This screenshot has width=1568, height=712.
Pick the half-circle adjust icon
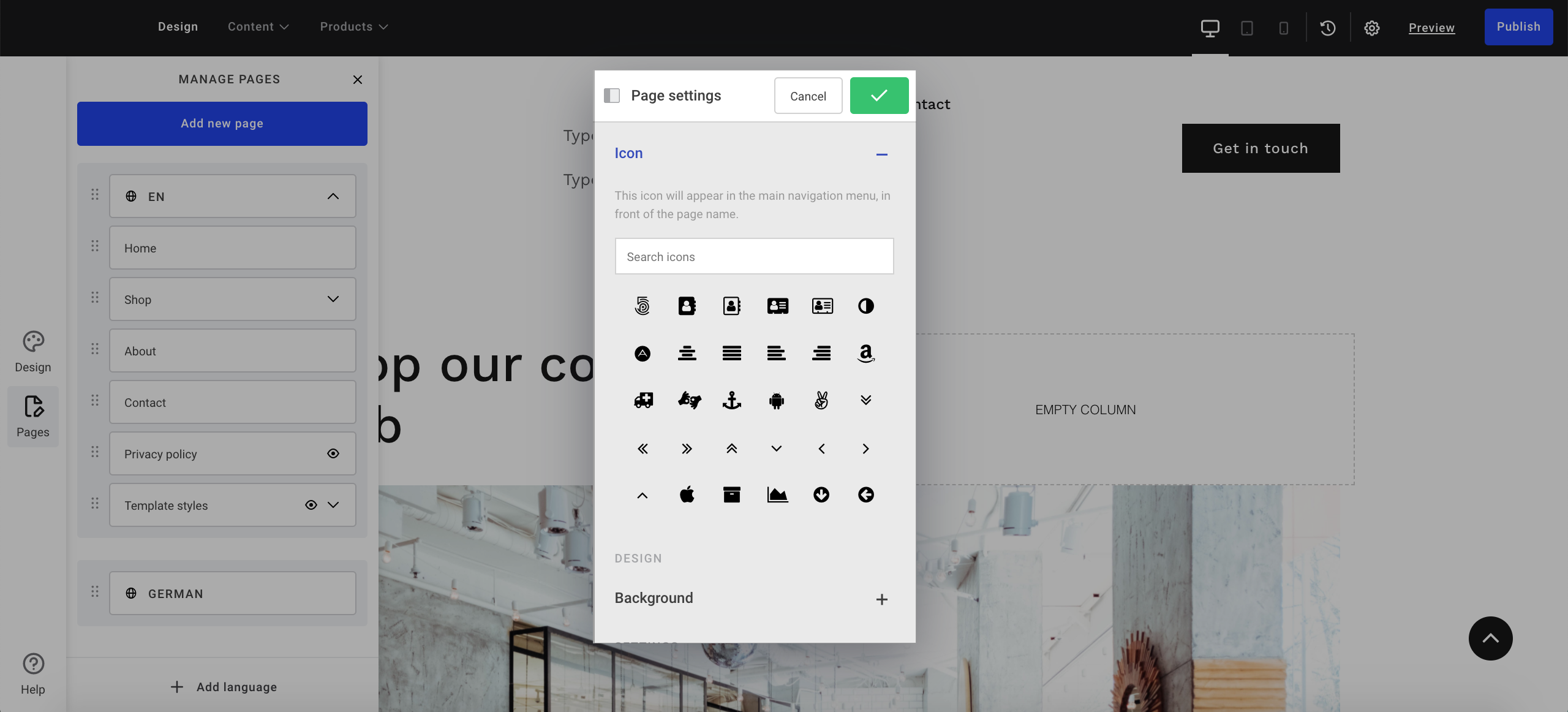click(865, 306)
